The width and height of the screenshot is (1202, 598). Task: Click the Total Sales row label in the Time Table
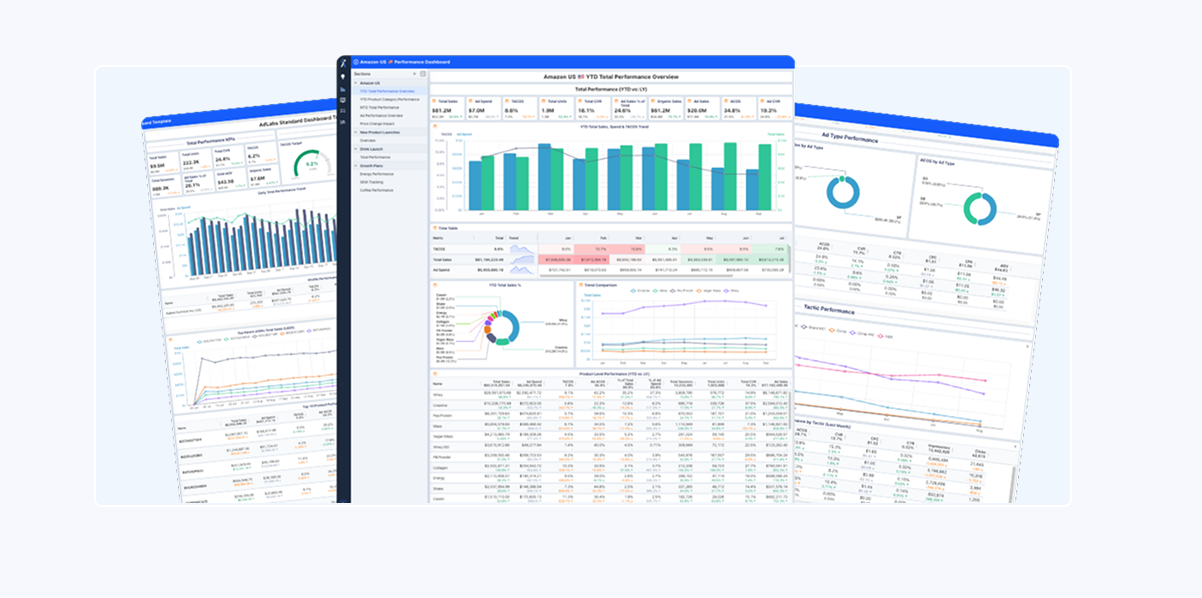pos(441,260)
